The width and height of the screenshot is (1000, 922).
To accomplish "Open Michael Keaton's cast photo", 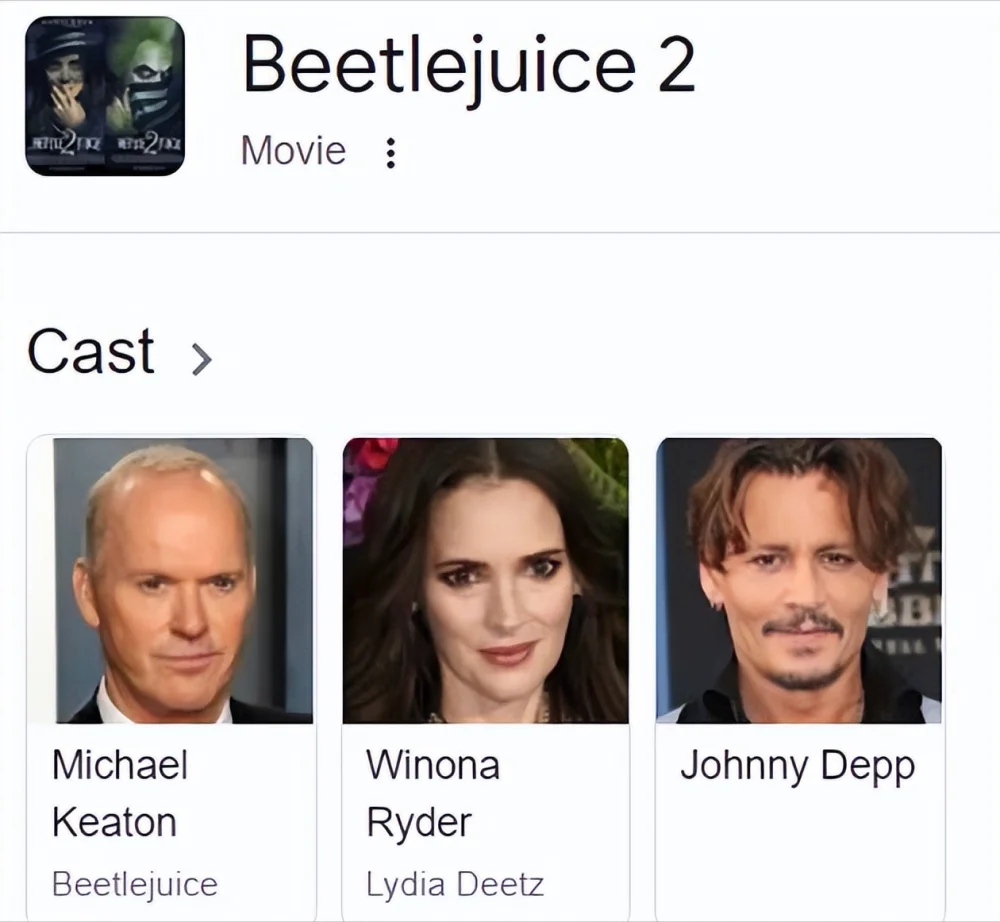I will pos(170,580).
